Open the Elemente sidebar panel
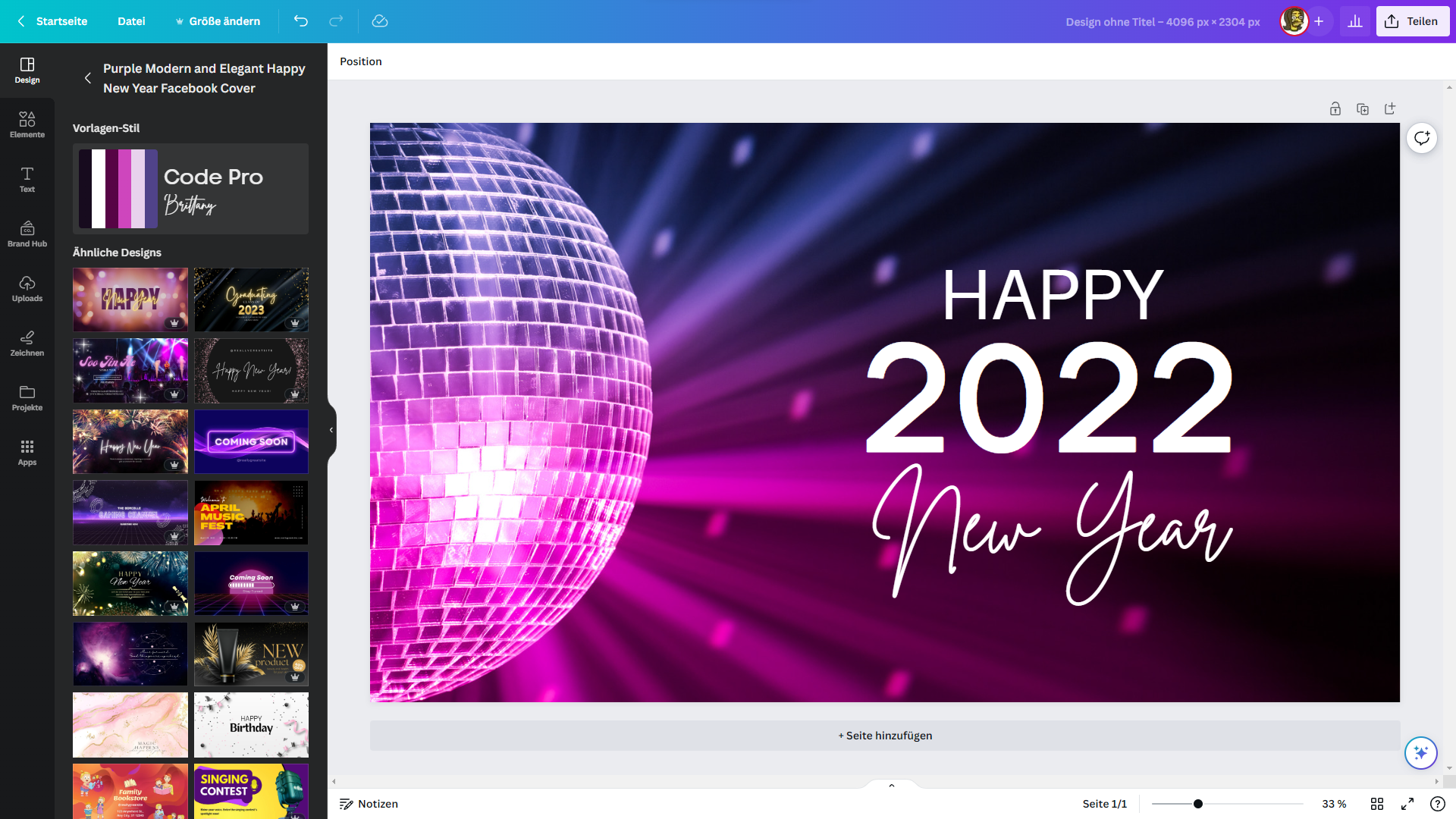This screenshot has height=819, width=1456. click(x=27, y=124)
